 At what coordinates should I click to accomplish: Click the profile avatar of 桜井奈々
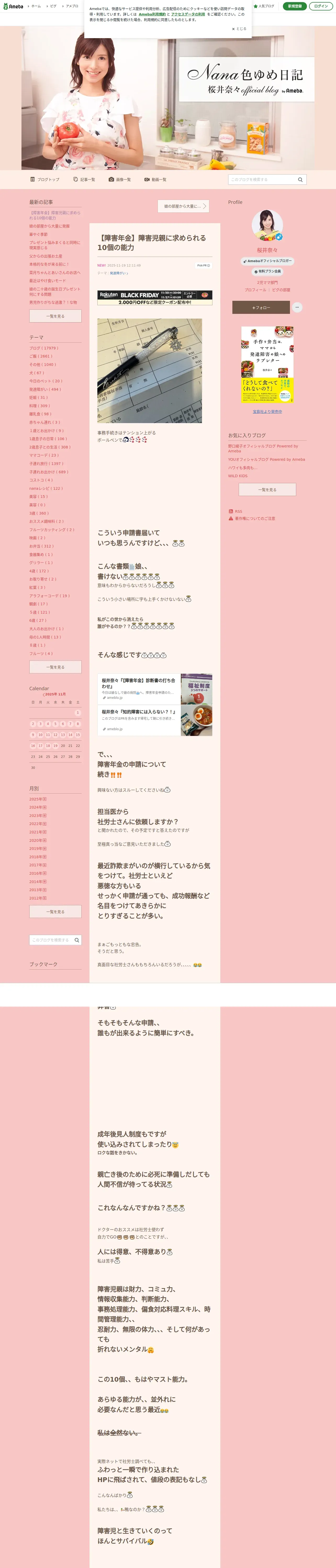click(x=267, y=226)
